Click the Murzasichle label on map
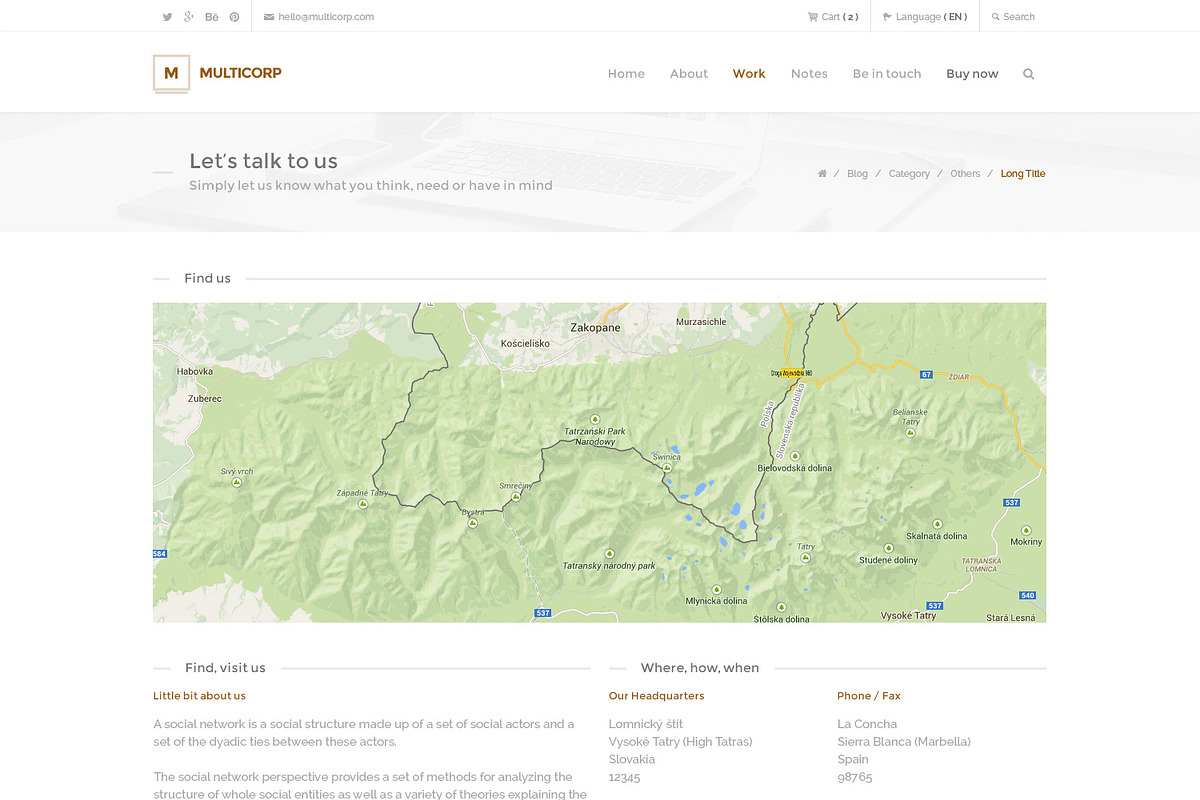 [x=701, y=322]
